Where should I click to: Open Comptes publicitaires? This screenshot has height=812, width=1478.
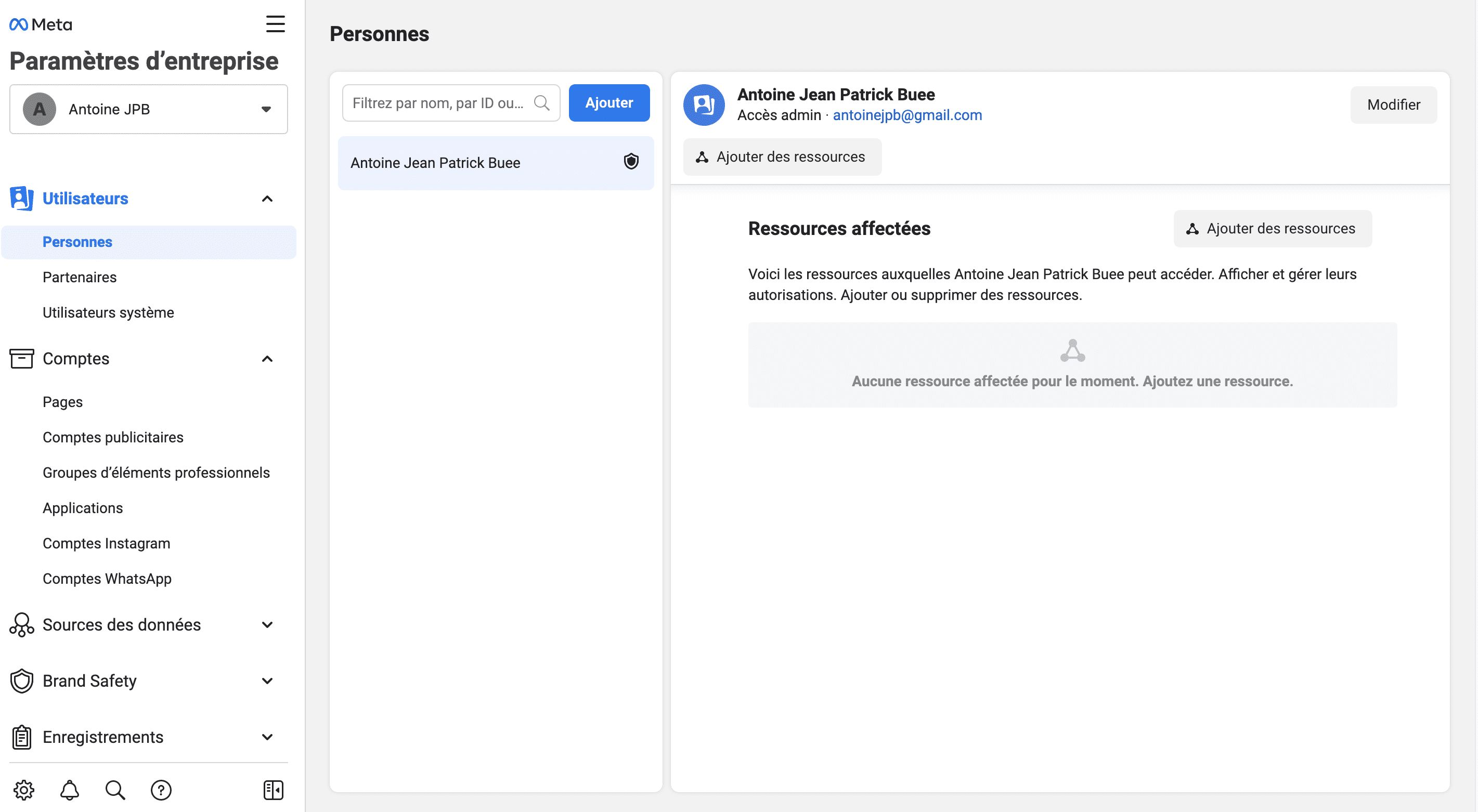click(x=113, y=437)
